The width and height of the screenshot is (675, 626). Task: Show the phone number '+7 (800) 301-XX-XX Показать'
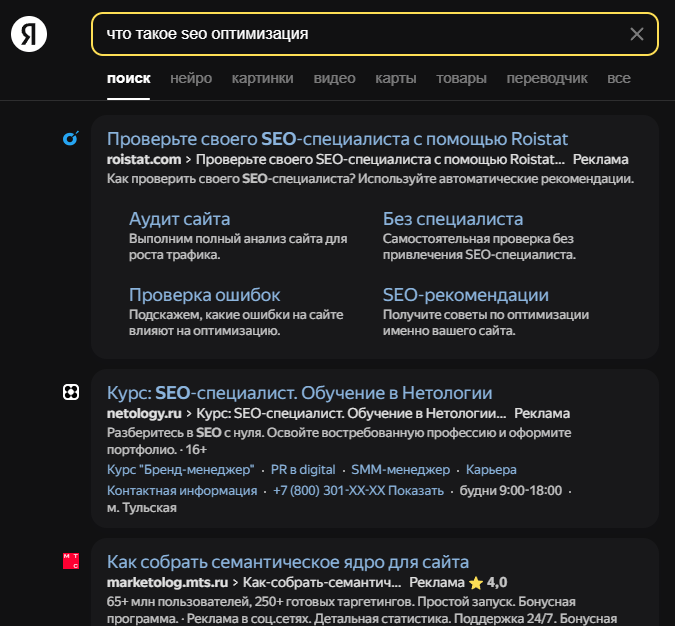[358, 490]
